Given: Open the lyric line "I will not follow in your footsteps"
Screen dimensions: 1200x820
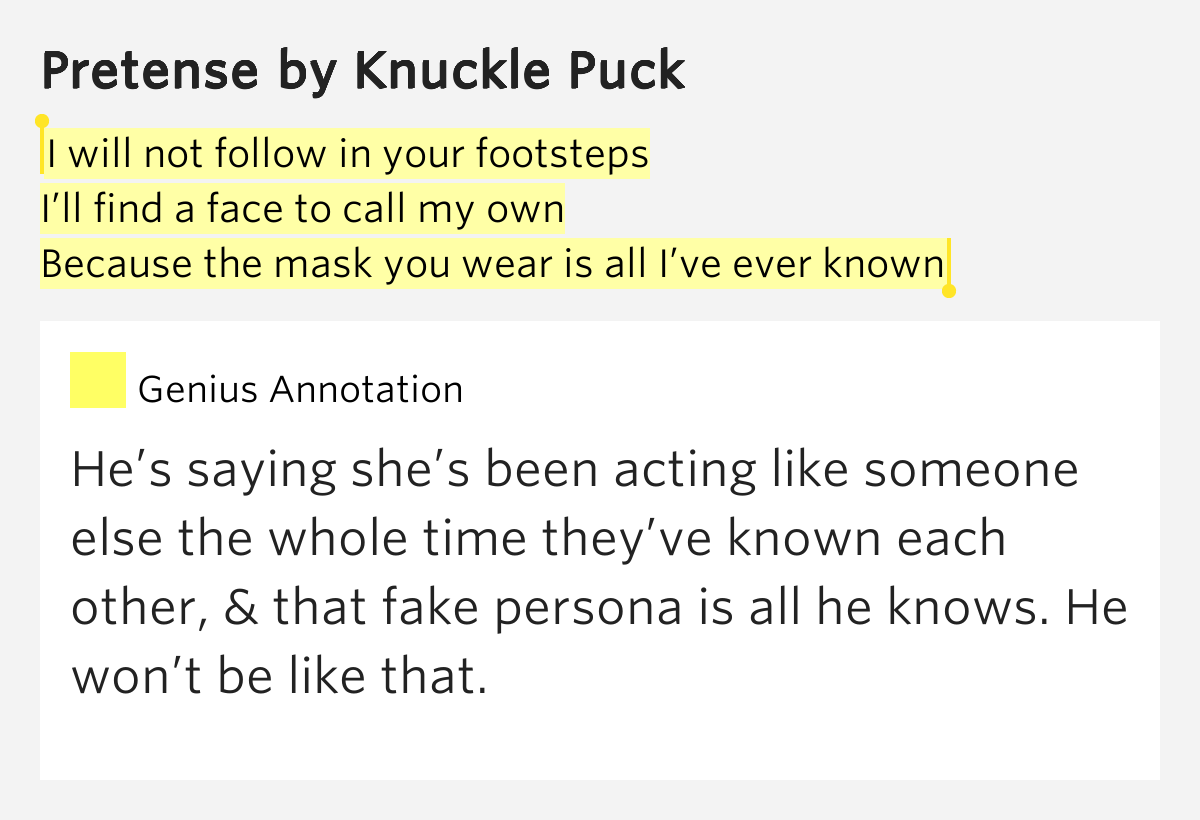Looking at the screenshot, I should point(347,155).
